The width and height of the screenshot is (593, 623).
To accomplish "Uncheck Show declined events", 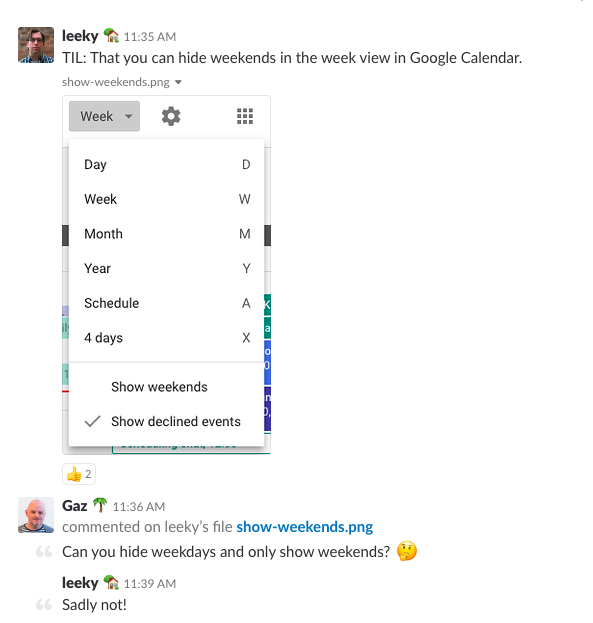I will [166, 422].
